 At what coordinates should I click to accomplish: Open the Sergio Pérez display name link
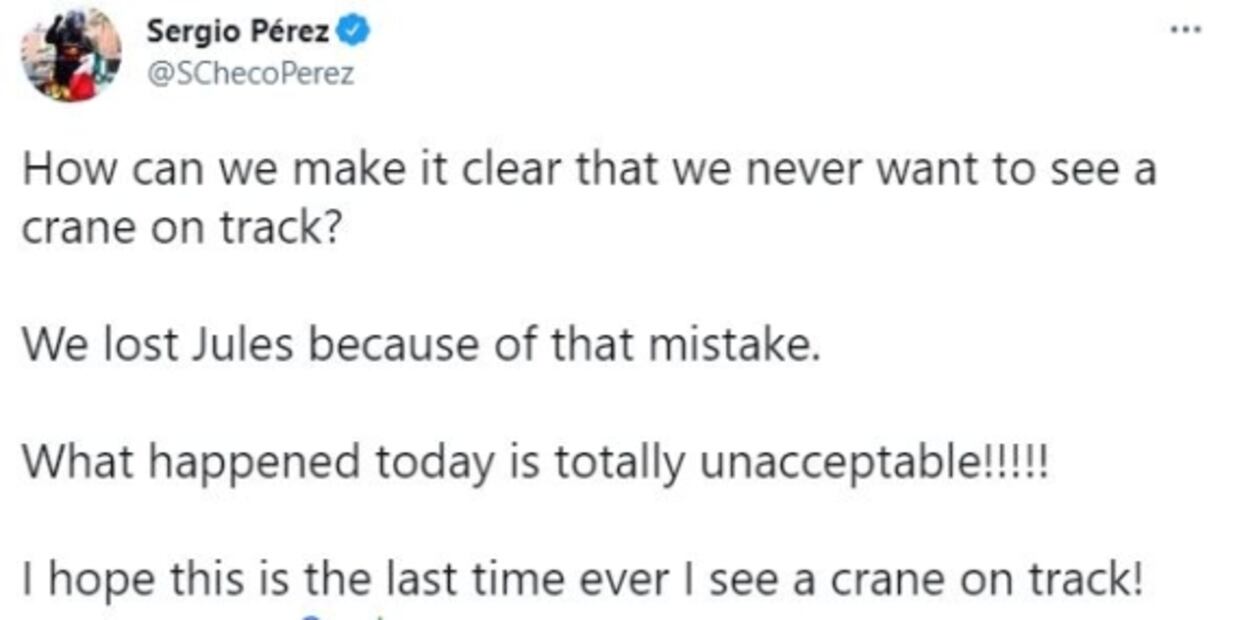237,32
